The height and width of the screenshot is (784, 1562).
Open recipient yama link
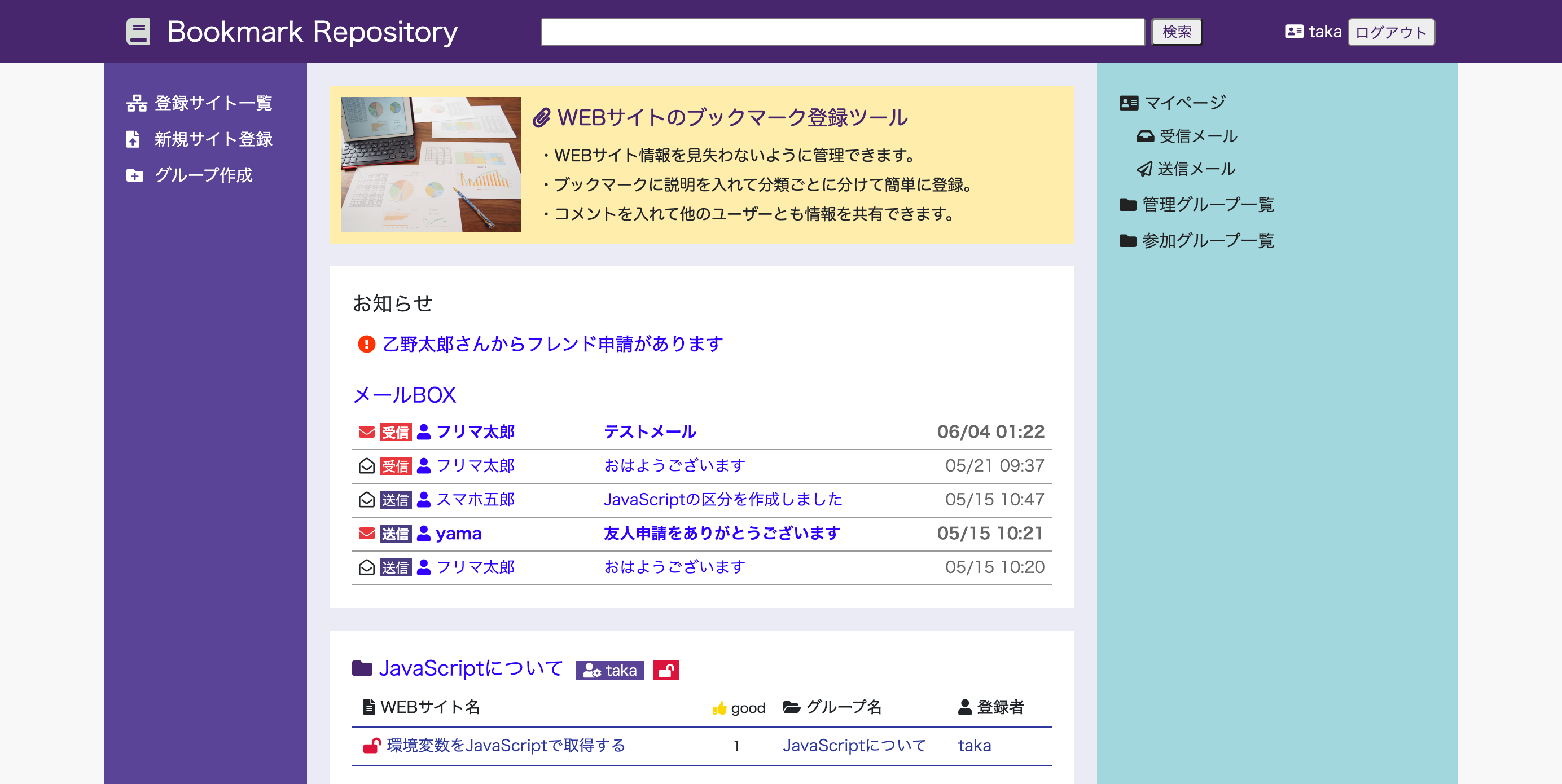point(458,534)
